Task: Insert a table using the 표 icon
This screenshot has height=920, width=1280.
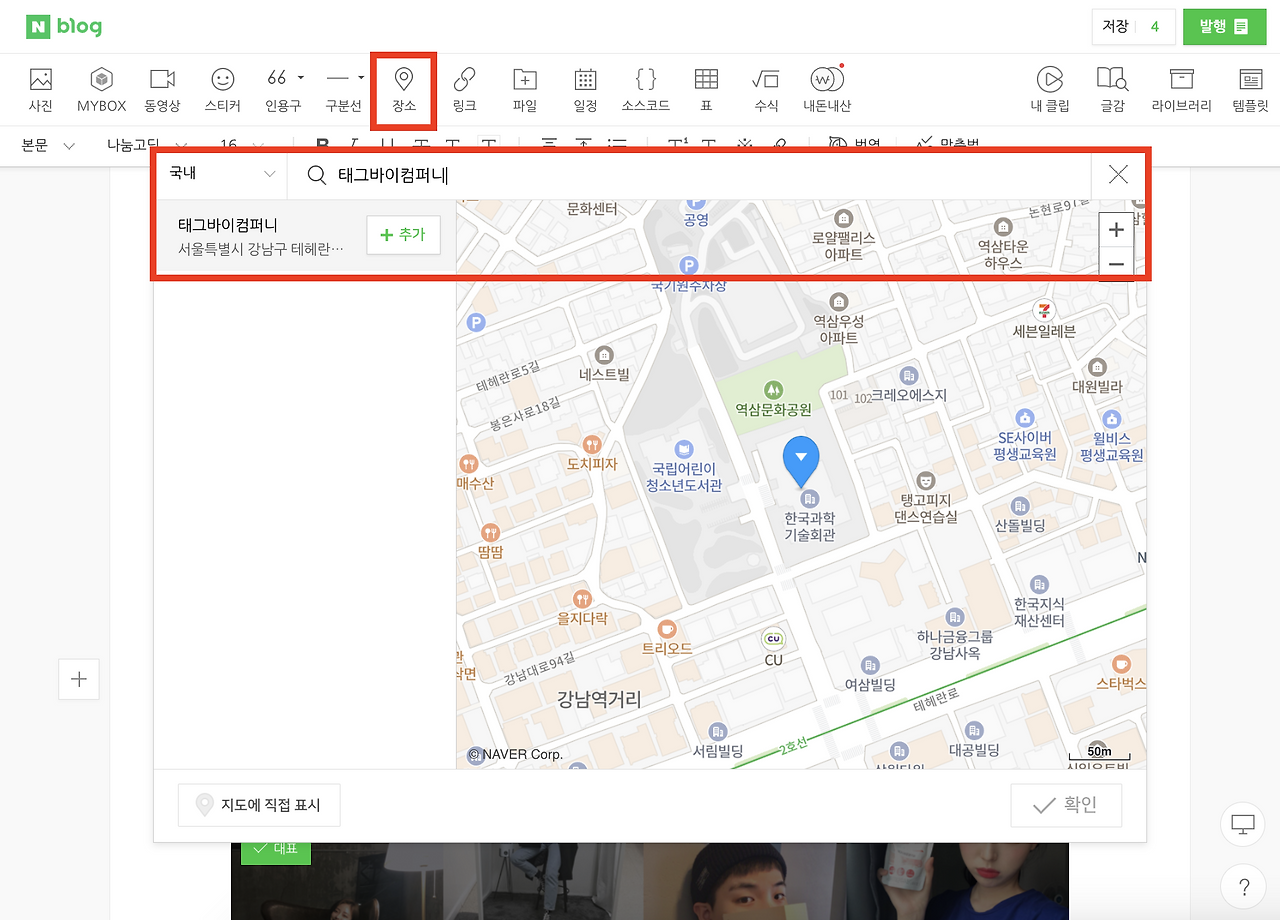Action: [706, 88]
